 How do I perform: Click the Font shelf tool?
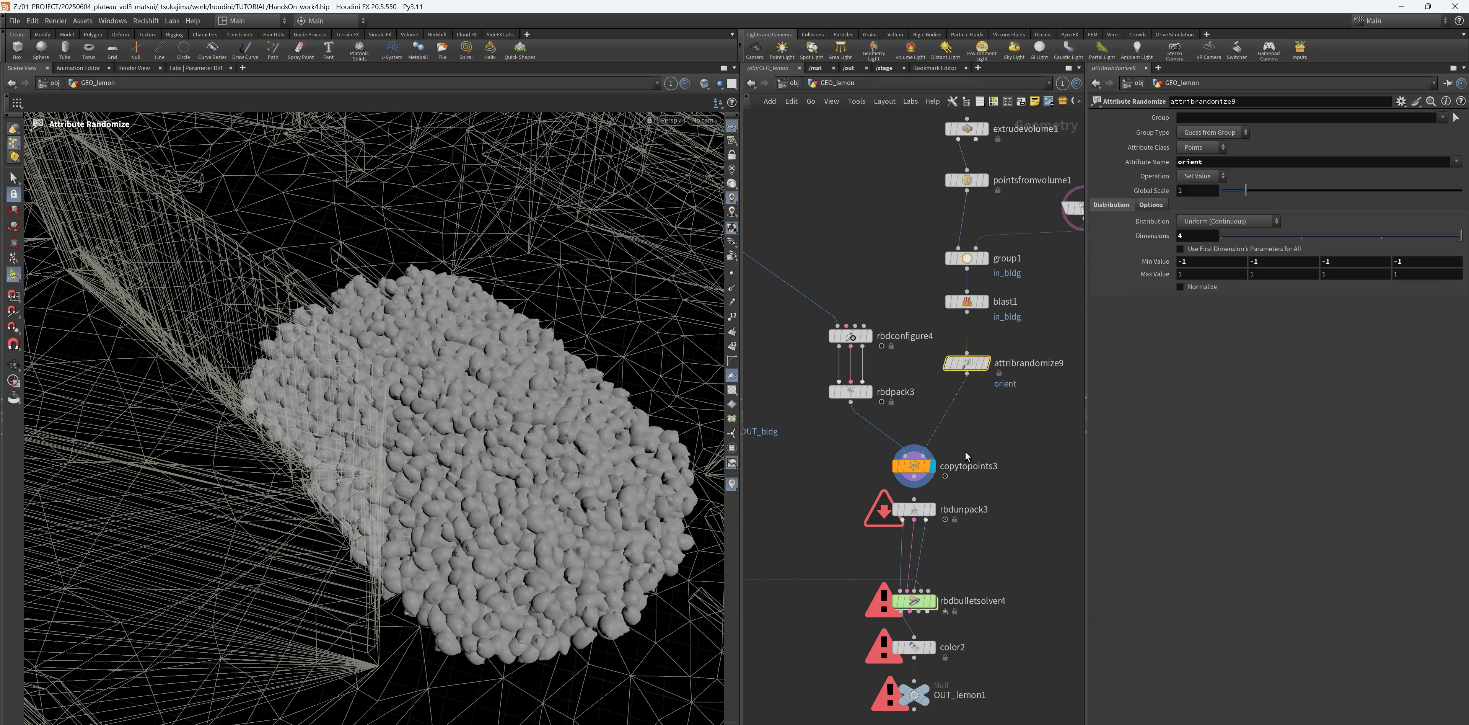coord(328,48)
